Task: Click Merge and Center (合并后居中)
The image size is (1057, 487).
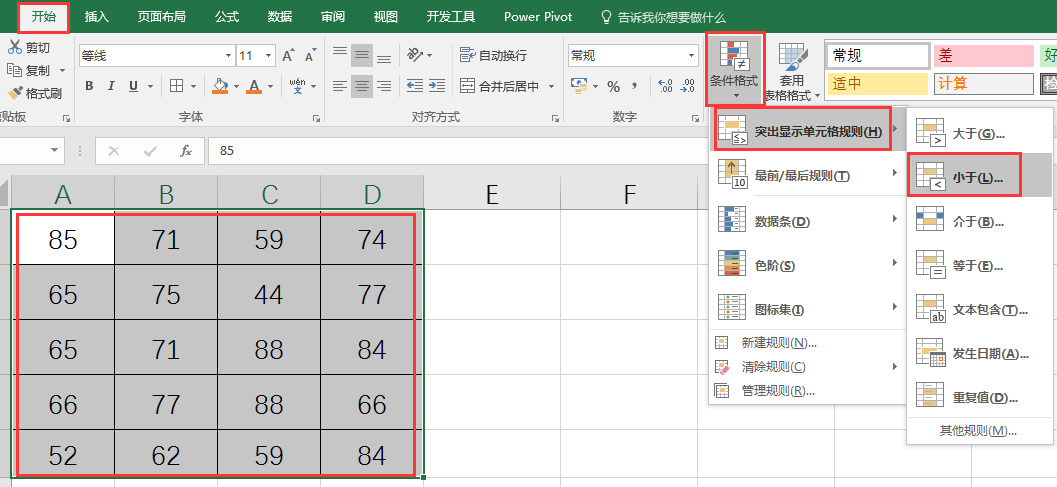Action: [500, 86]
